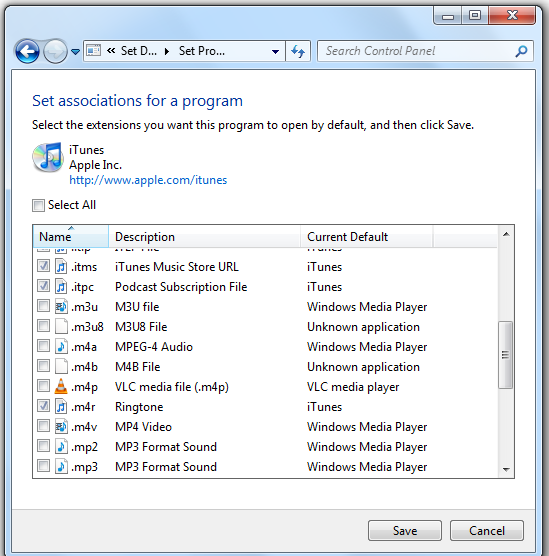549x556 pixels.
Task: Select the 'M4B File' description text
Action: 137,367
